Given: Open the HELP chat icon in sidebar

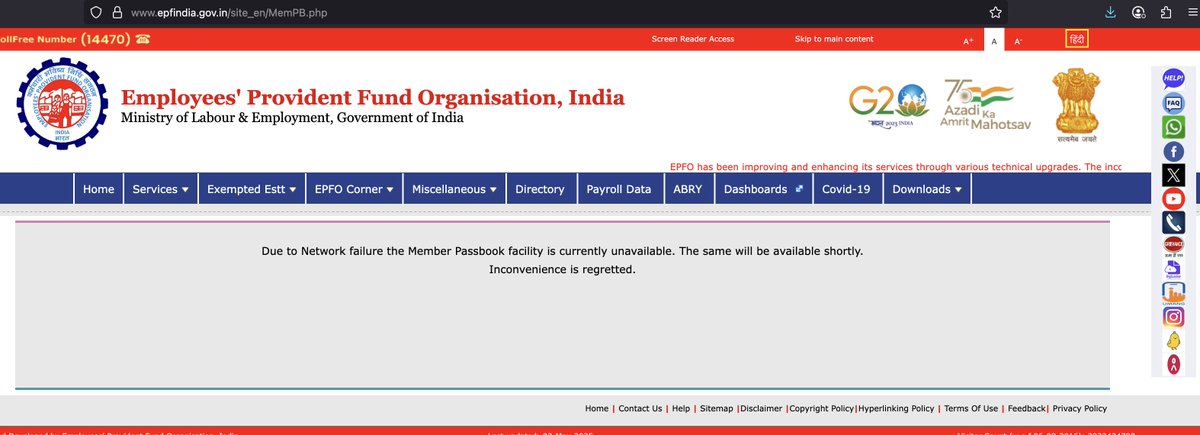Looking at the screenshot, I should click(1173, 78).
